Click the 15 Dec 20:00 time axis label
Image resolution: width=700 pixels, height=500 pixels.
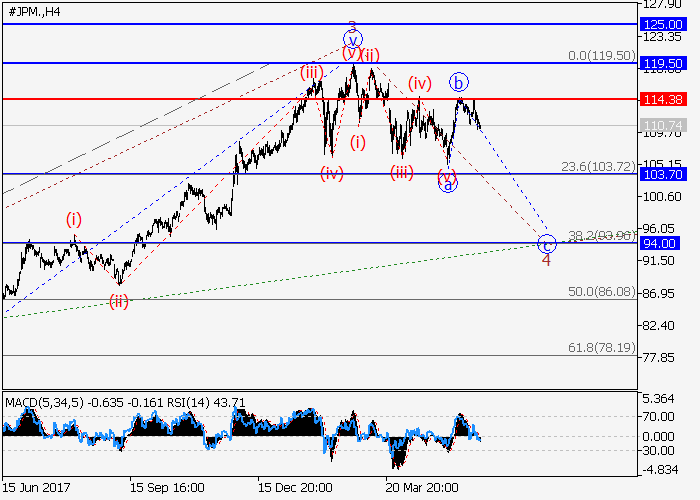click(296, 487)
